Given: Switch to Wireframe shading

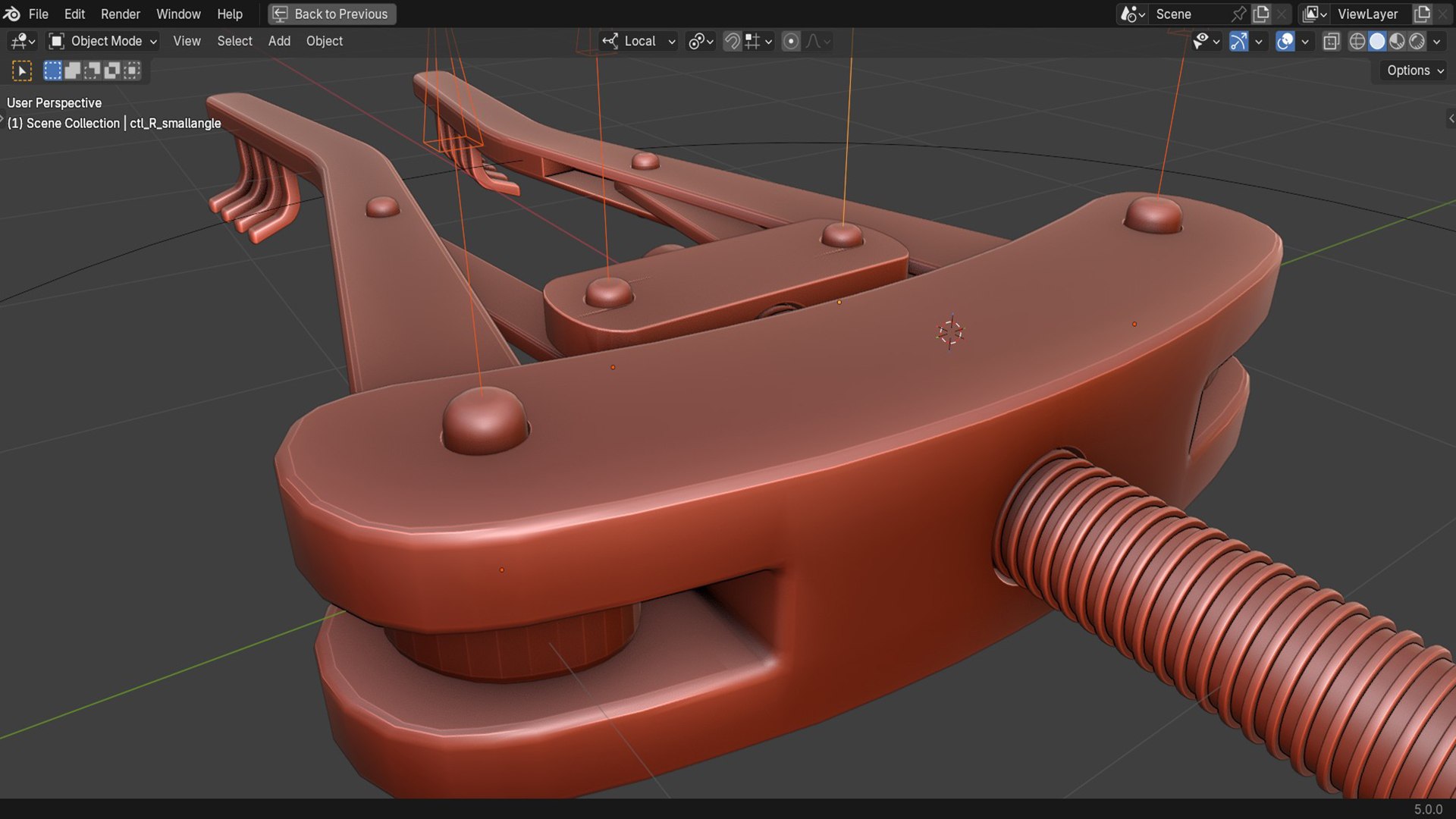Looking at the screenshot, I should [x=1357, y=41].
